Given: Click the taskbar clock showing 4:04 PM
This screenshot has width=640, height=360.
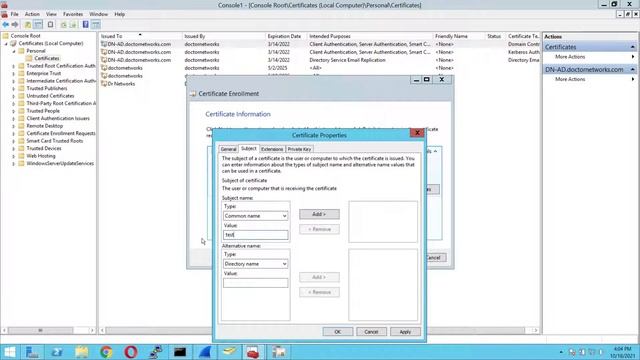Looking at the screenshot, I should pyautogui.click(x=622, y=352).
